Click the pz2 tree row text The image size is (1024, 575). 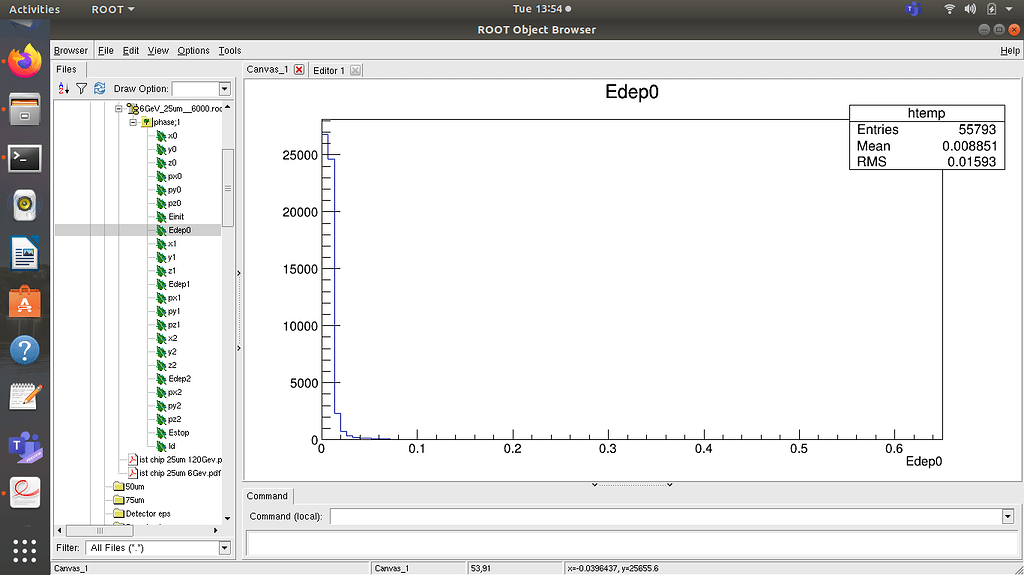click(174, 419)
